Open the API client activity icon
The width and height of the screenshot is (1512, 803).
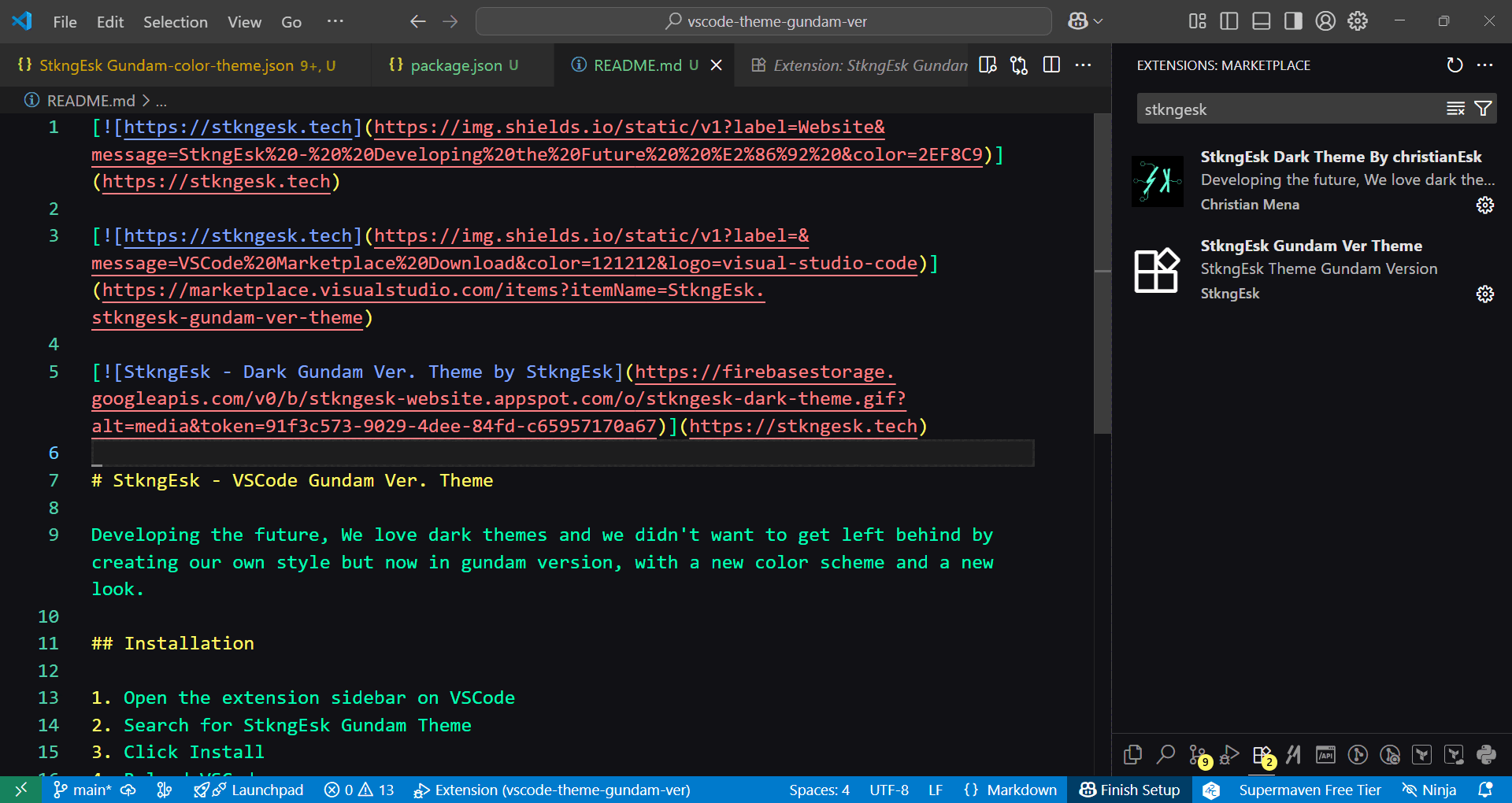click(x=1325, y=755)
